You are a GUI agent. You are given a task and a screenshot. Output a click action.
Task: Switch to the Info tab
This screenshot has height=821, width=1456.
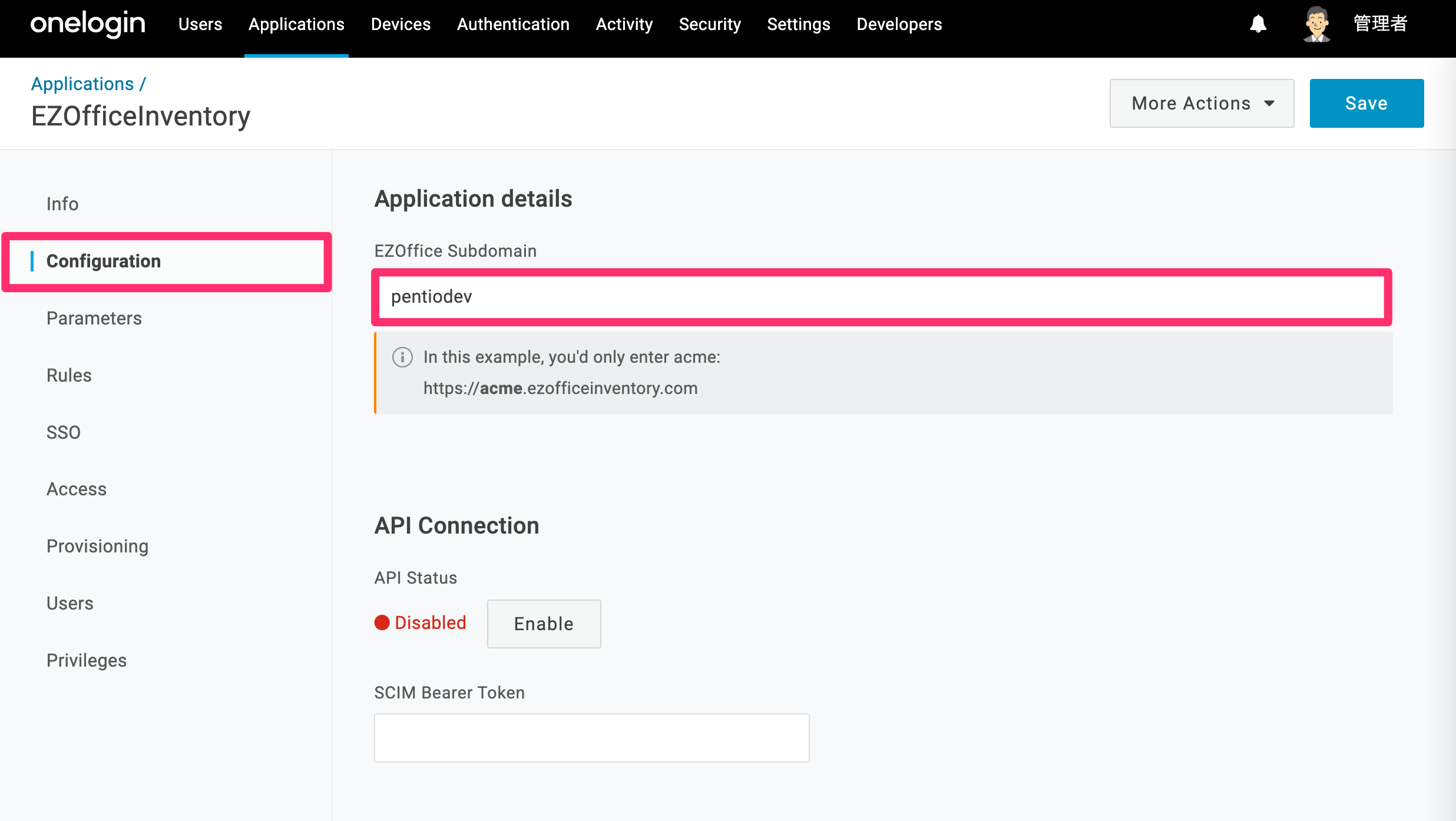62,204
